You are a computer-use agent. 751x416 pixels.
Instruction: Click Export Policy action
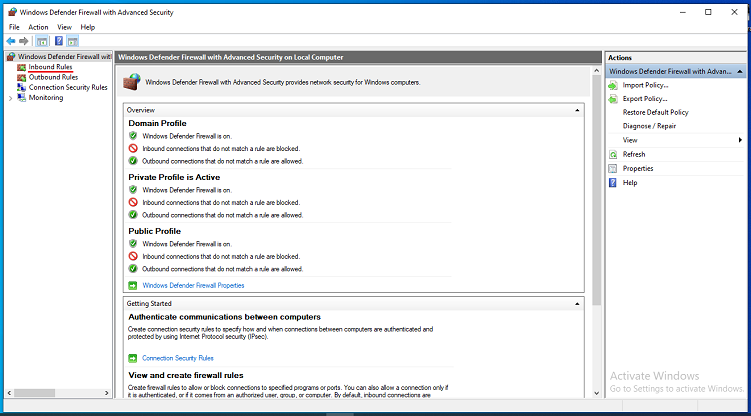coord(645,99)
